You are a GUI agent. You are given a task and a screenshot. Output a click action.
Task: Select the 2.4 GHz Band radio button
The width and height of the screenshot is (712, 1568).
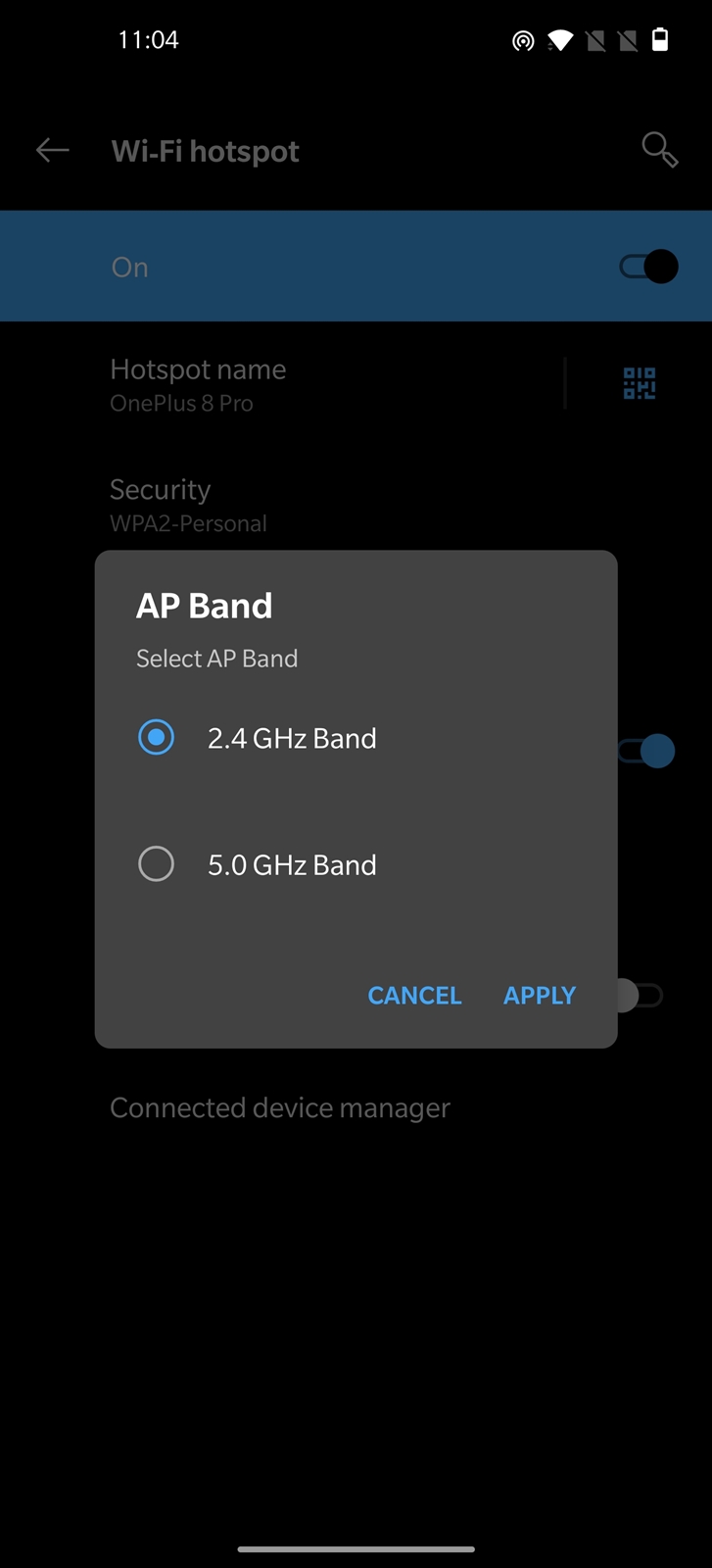[x=156, y=737]
